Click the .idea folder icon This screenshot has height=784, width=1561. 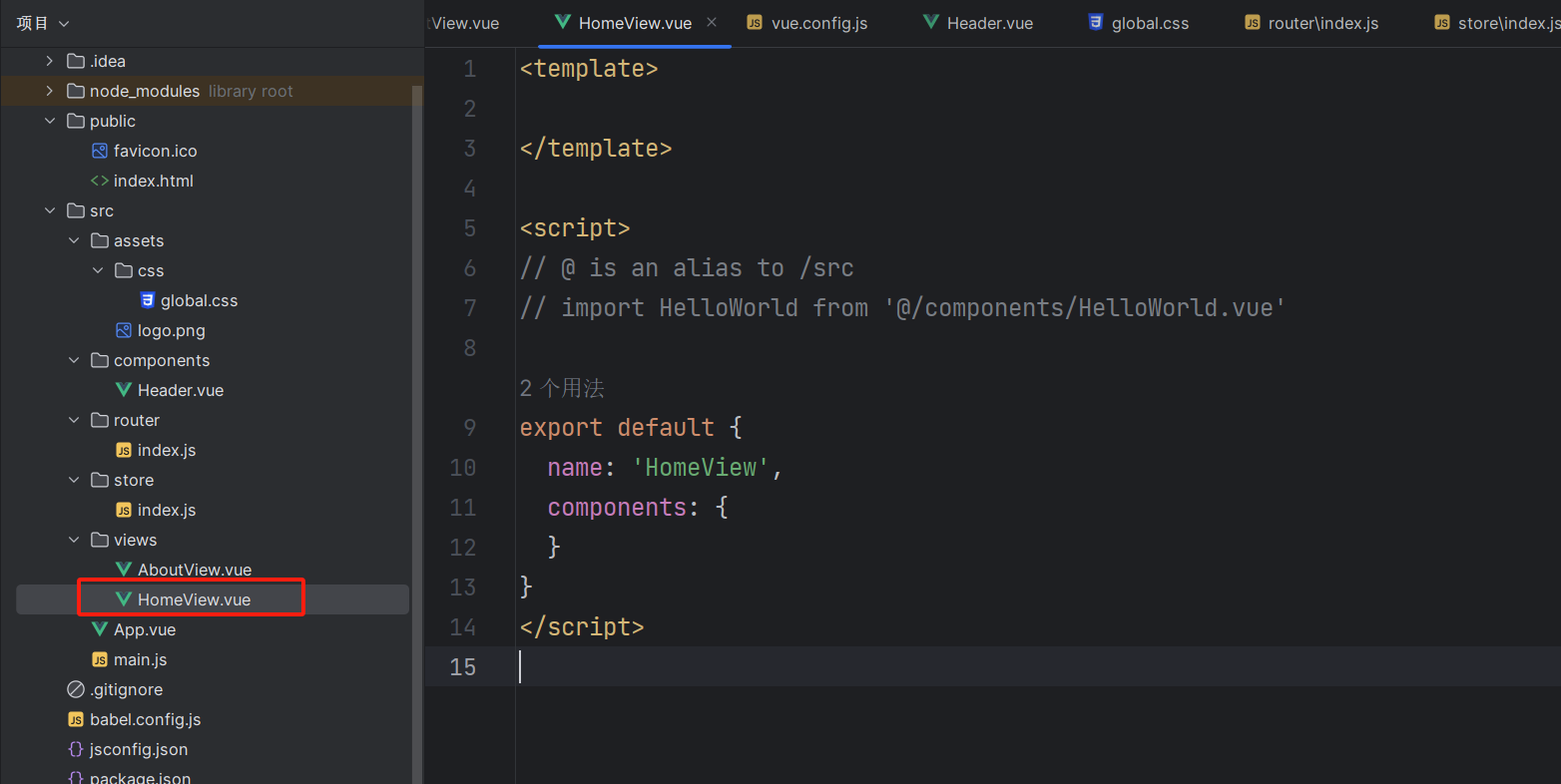pyautogui.click(x=76, y=61)
